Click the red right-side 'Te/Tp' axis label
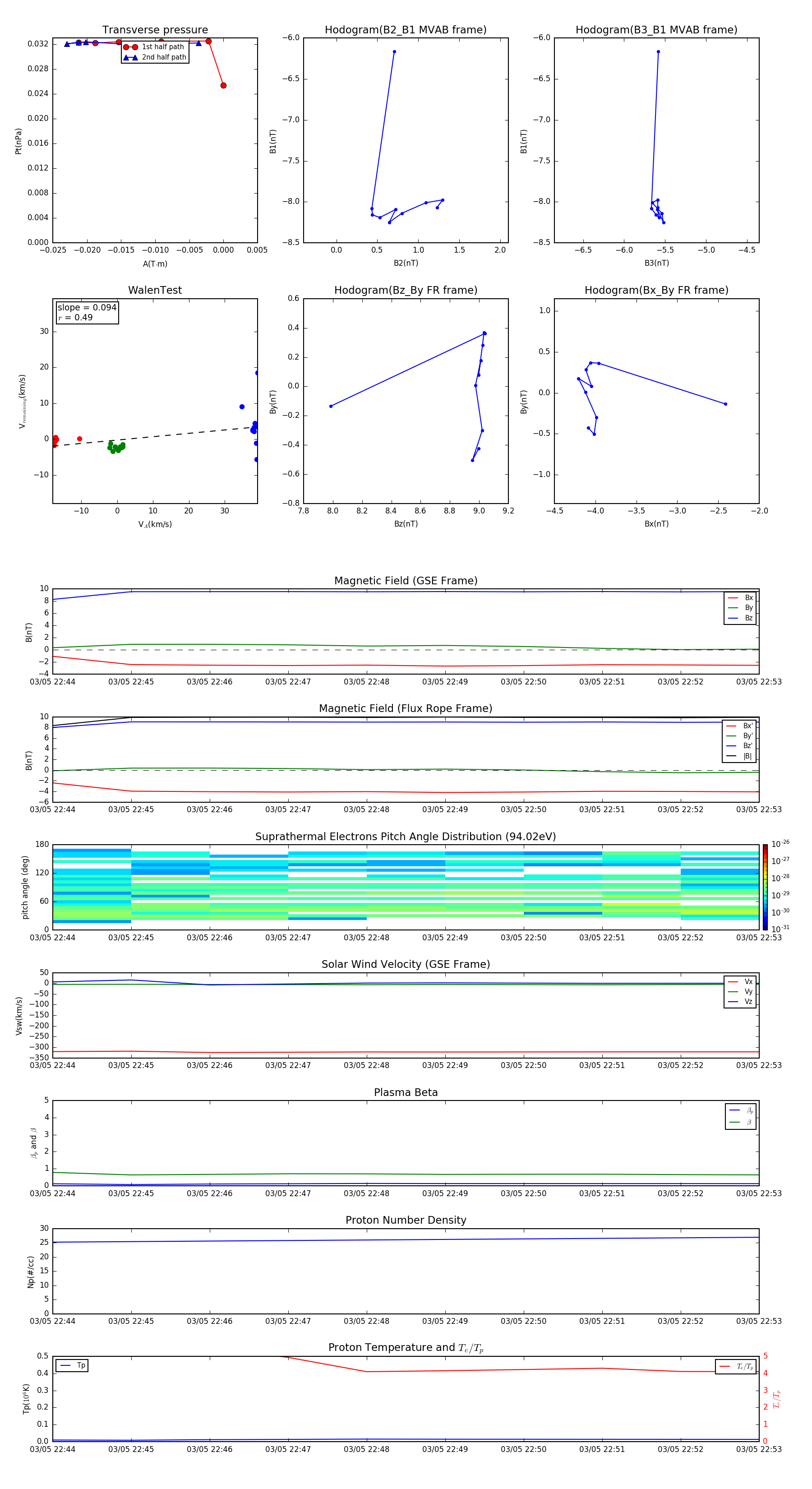The height and width of the screenshot is (1489, 812). click(x=777, y=1399)
